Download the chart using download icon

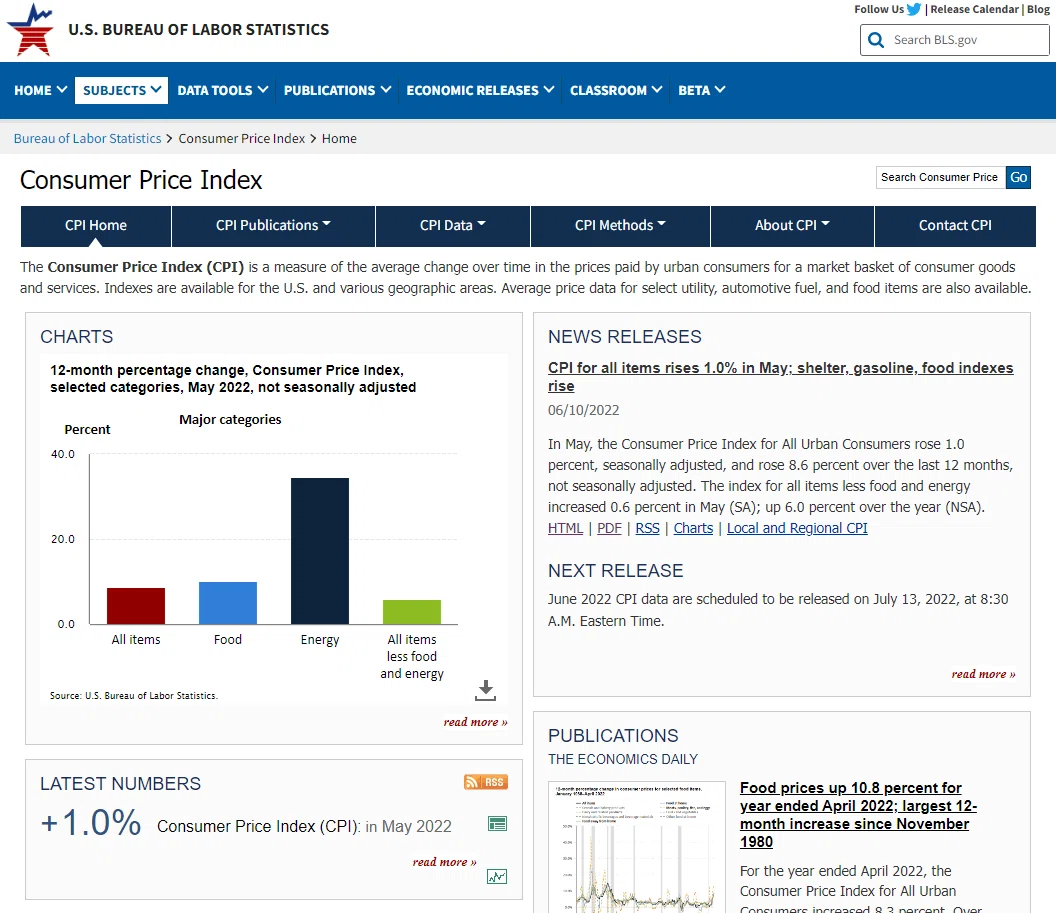point(486,690)
